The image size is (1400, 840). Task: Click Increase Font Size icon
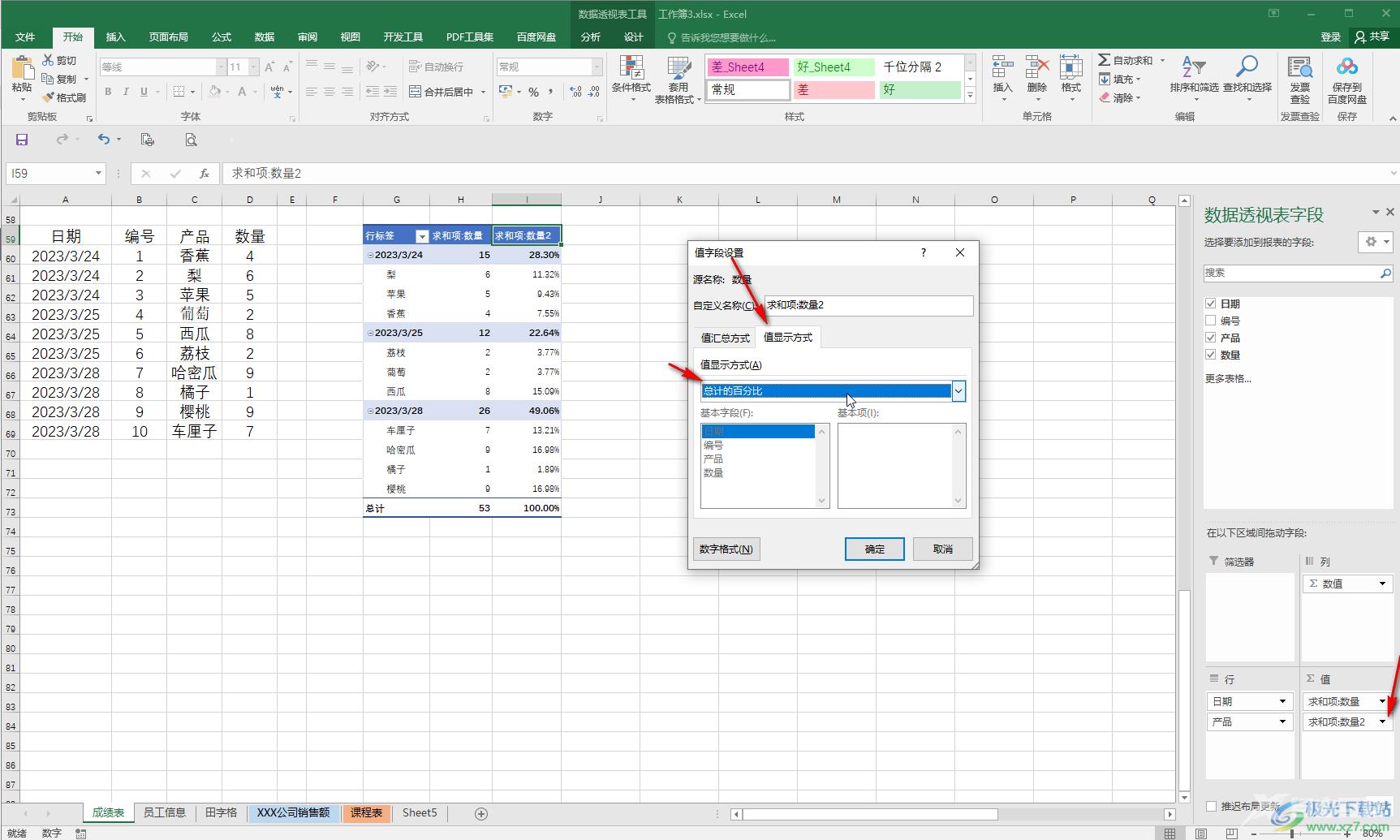pos(269,67)
